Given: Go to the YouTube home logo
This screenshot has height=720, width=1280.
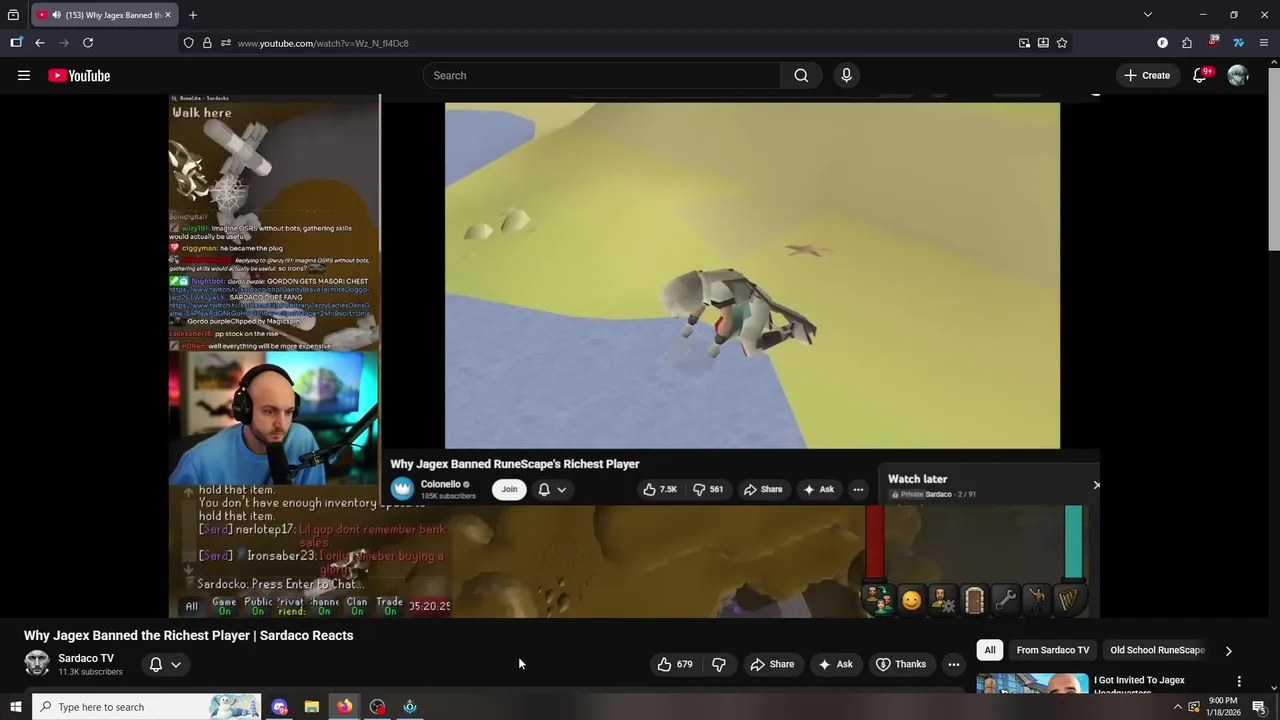Looking at the screenshot, I should pos(79,76).
